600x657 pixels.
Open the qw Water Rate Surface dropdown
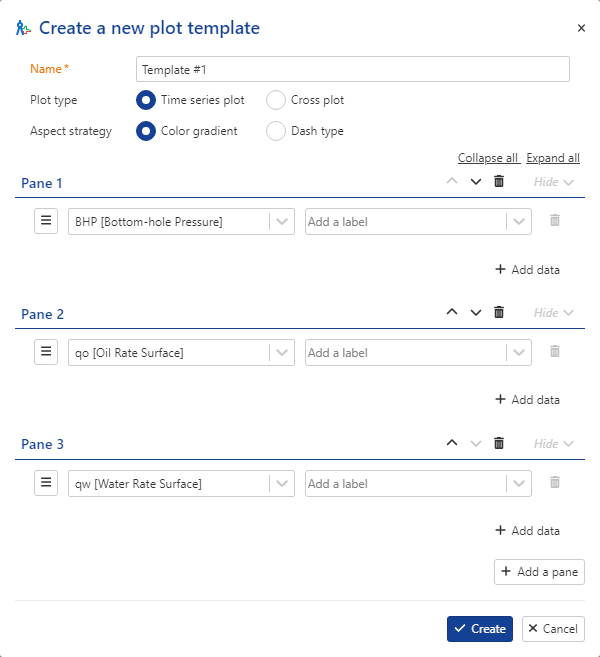click(x=181, y=484)
